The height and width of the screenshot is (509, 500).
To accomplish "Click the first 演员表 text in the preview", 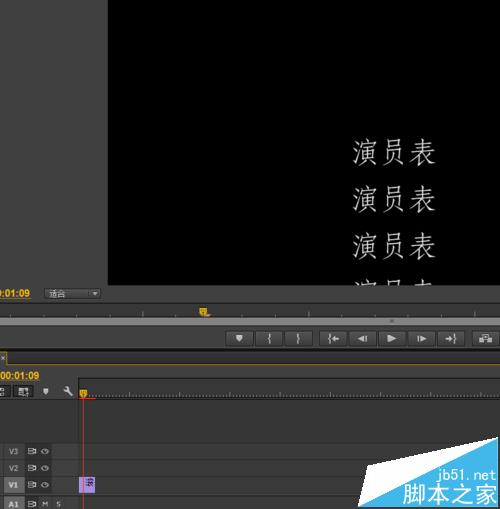I will click(394, 152).
